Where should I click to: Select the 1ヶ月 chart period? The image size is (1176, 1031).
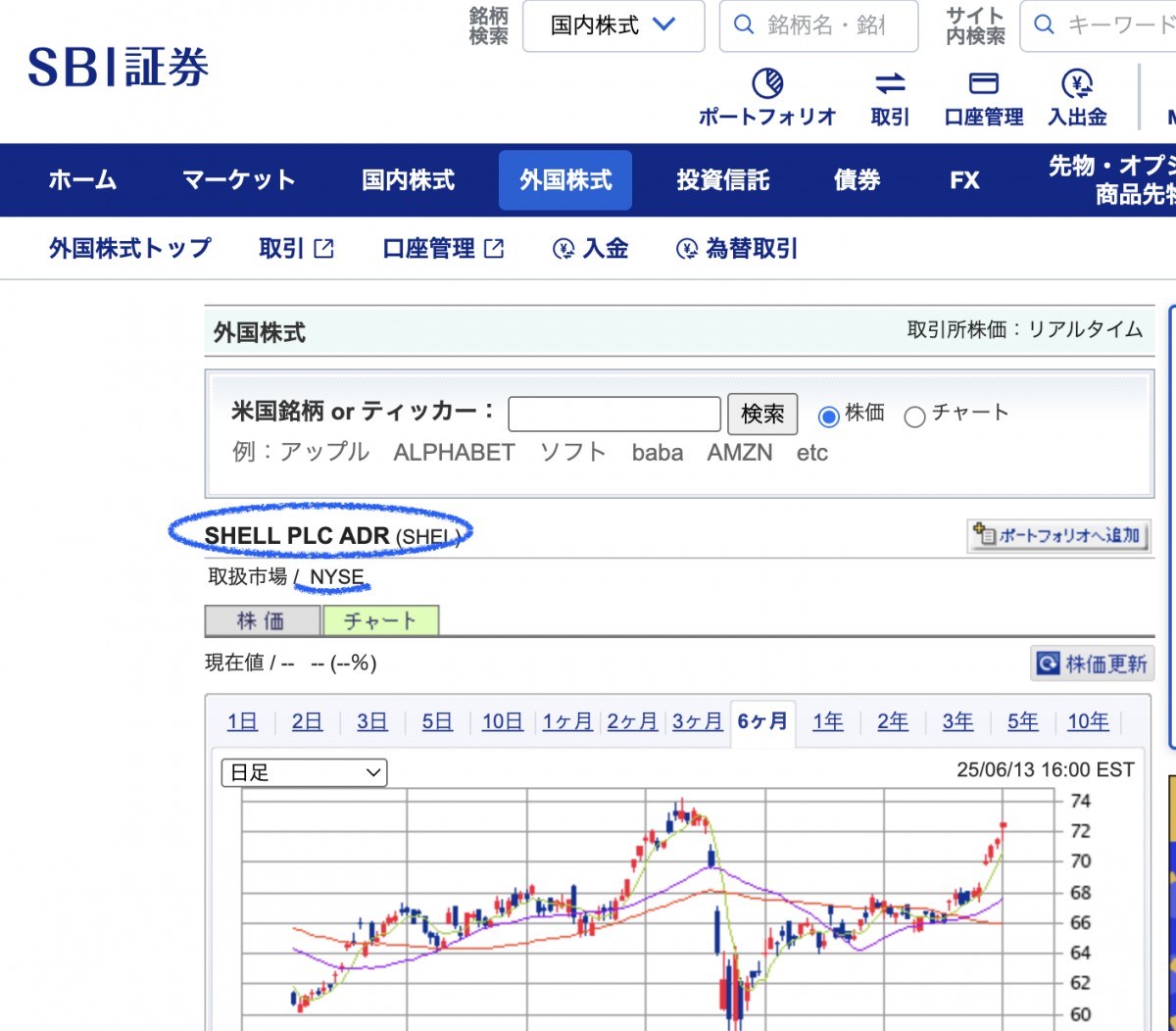click(x=567, y=722)
